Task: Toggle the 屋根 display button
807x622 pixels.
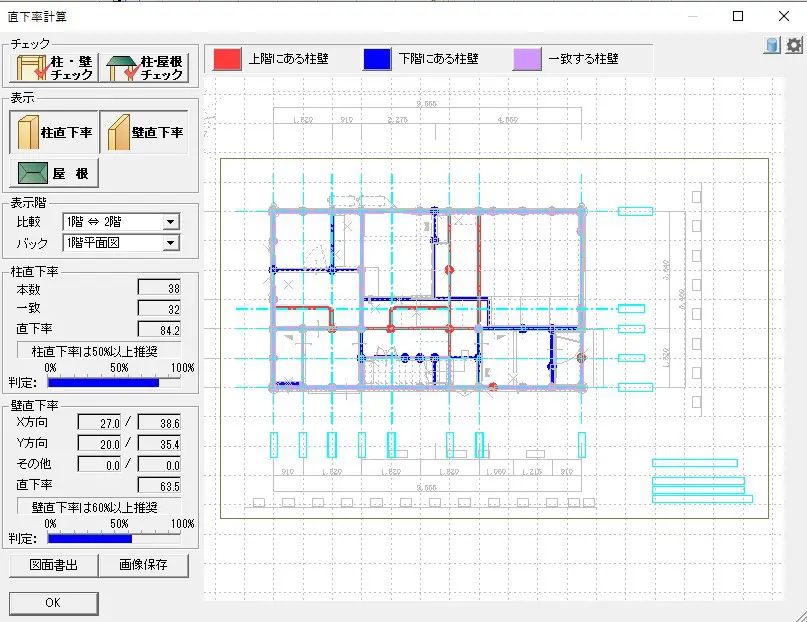Action: 54,174
